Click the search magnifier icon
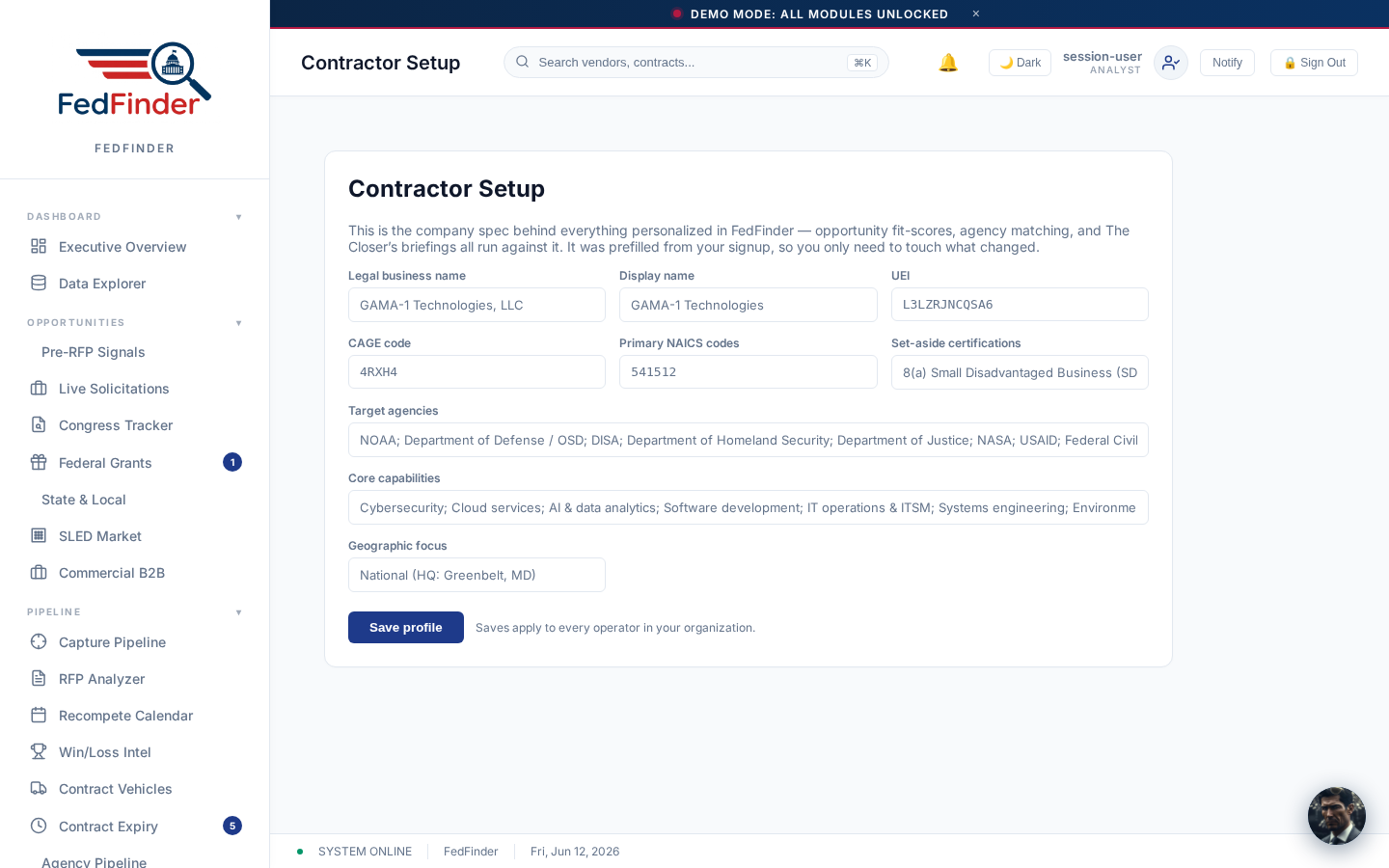The height and width of the screenshot is (868, 1389). click(522, 62)
